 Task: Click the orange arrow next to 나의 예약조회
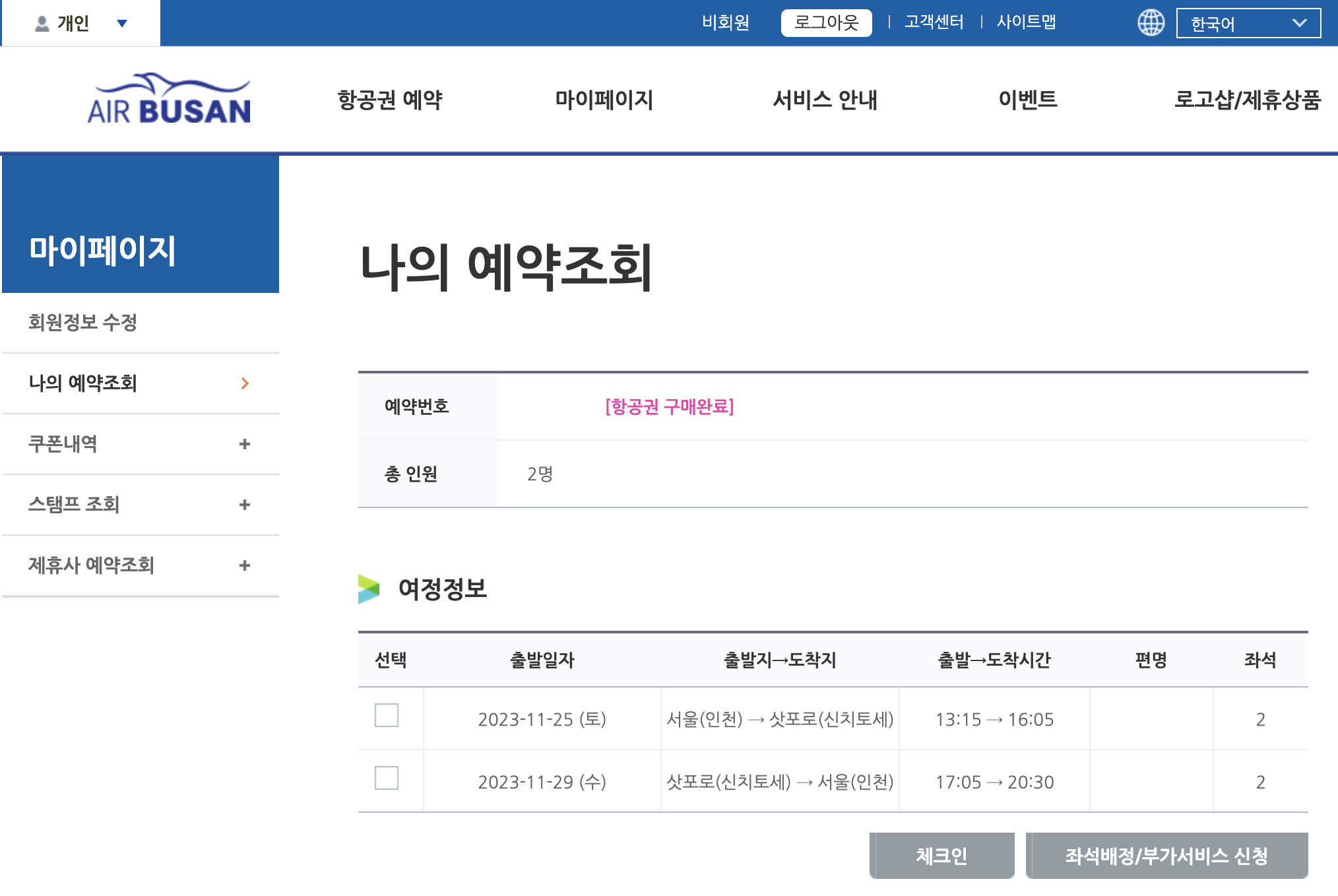pos(245,383)
